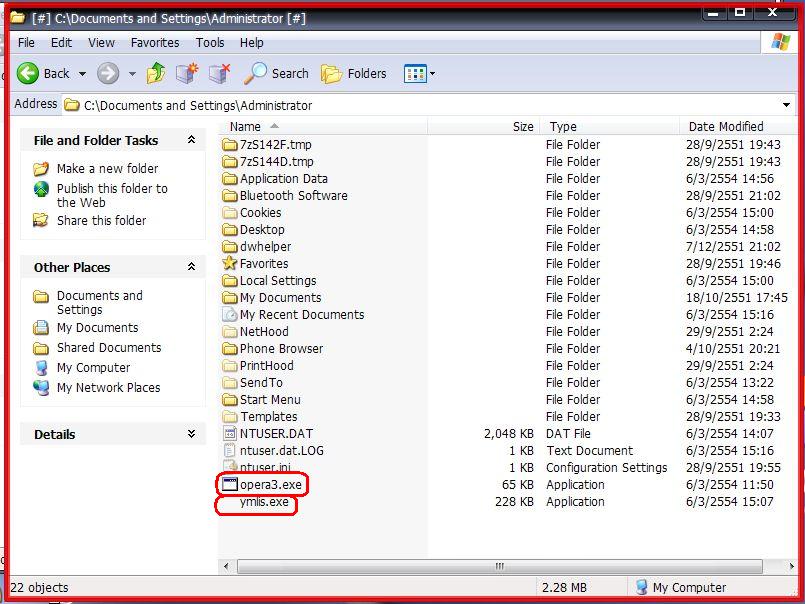Expand the Details panel
Image resolution: width=805 pixels, height=604 pixels.
(191, 434)
